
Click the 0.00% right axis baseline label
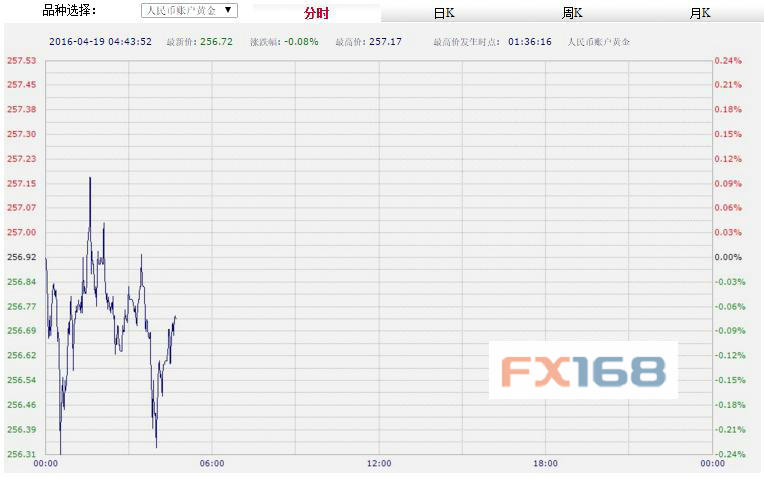click(727, 257)
